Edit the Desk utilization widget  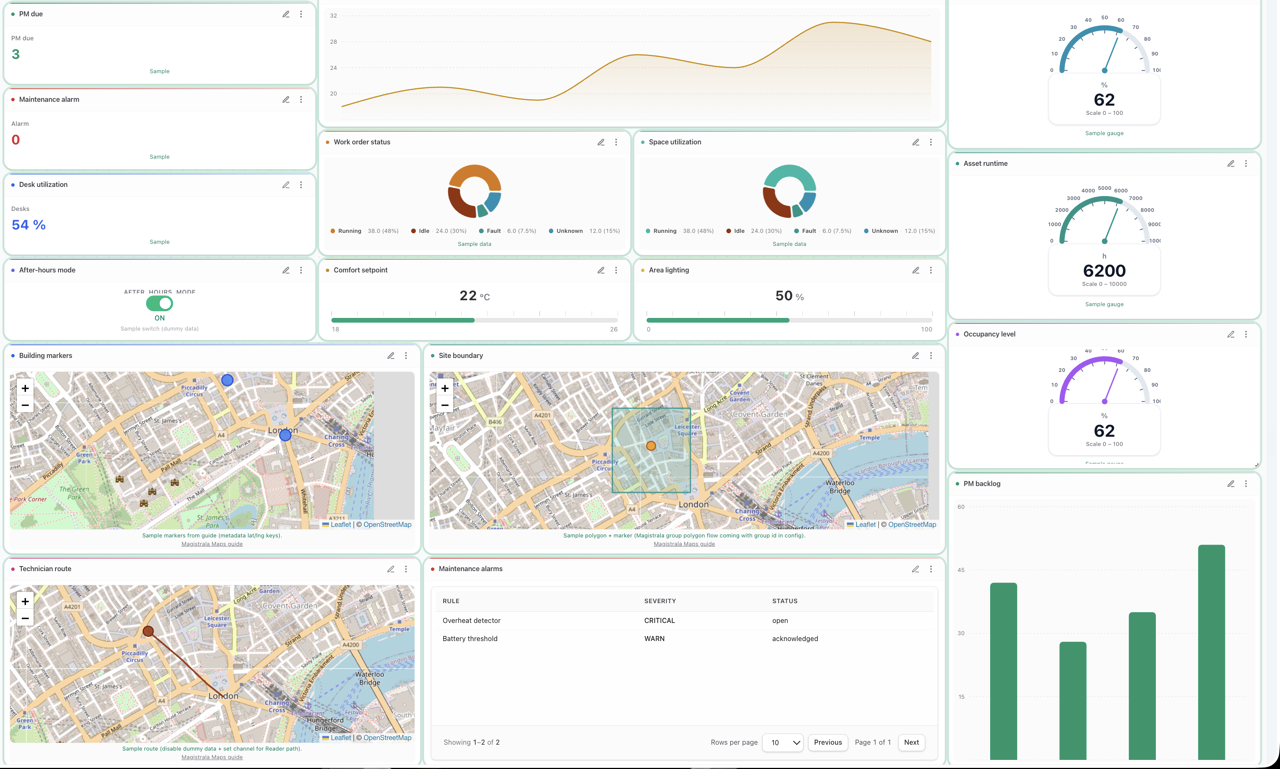[x=286, y=185]
